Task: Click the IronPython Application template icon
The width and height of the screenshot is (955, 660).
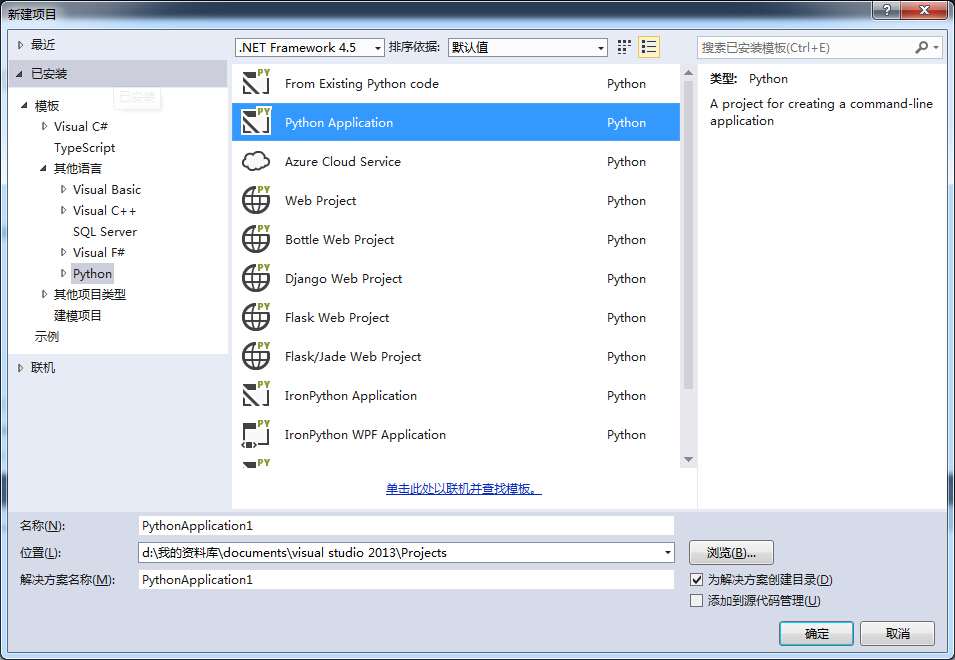Action: point(256,395)
